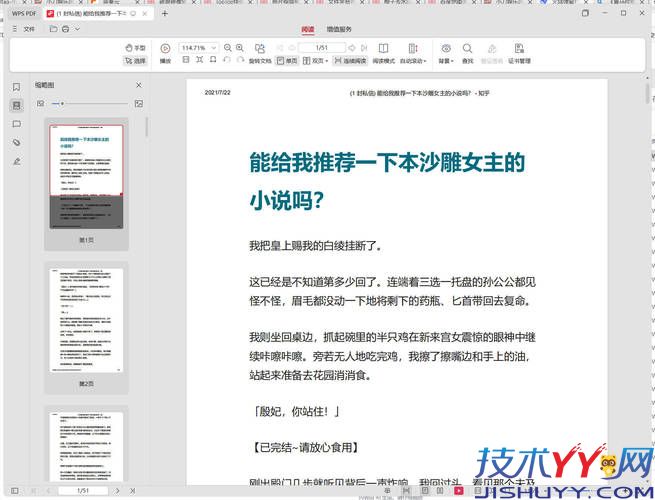Go to previous page arrow in toolbar
655x500 pixels.
click(x=292, y=48)
